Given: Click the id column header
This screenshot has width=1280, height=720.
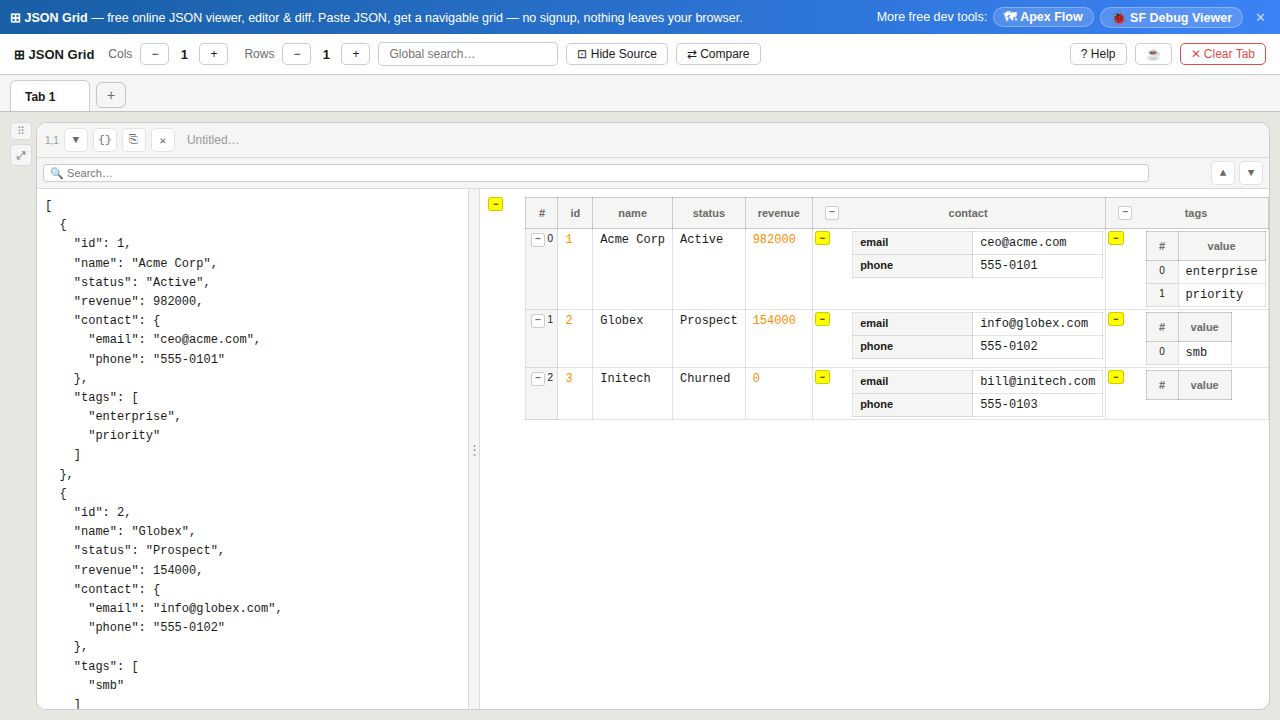Looking at the screenshot, I should [x=575, y=213].
